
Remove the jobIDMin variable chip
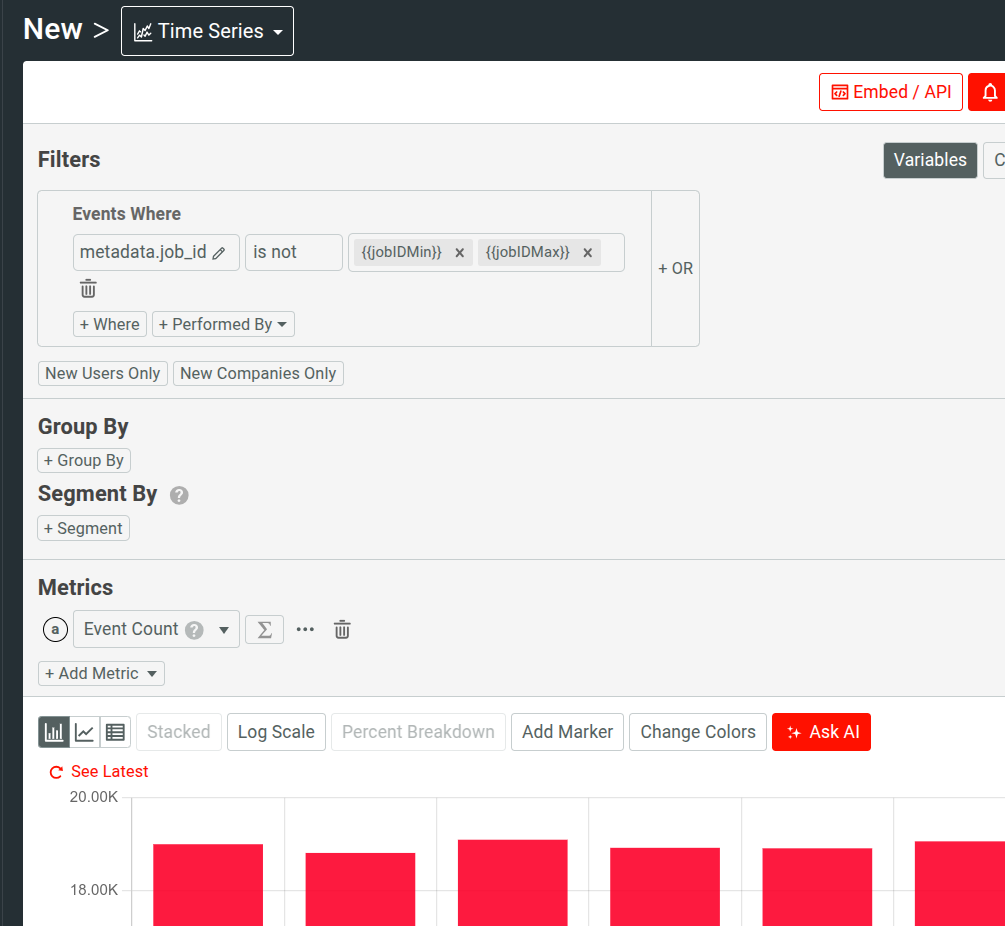click(x=459, y=252)
